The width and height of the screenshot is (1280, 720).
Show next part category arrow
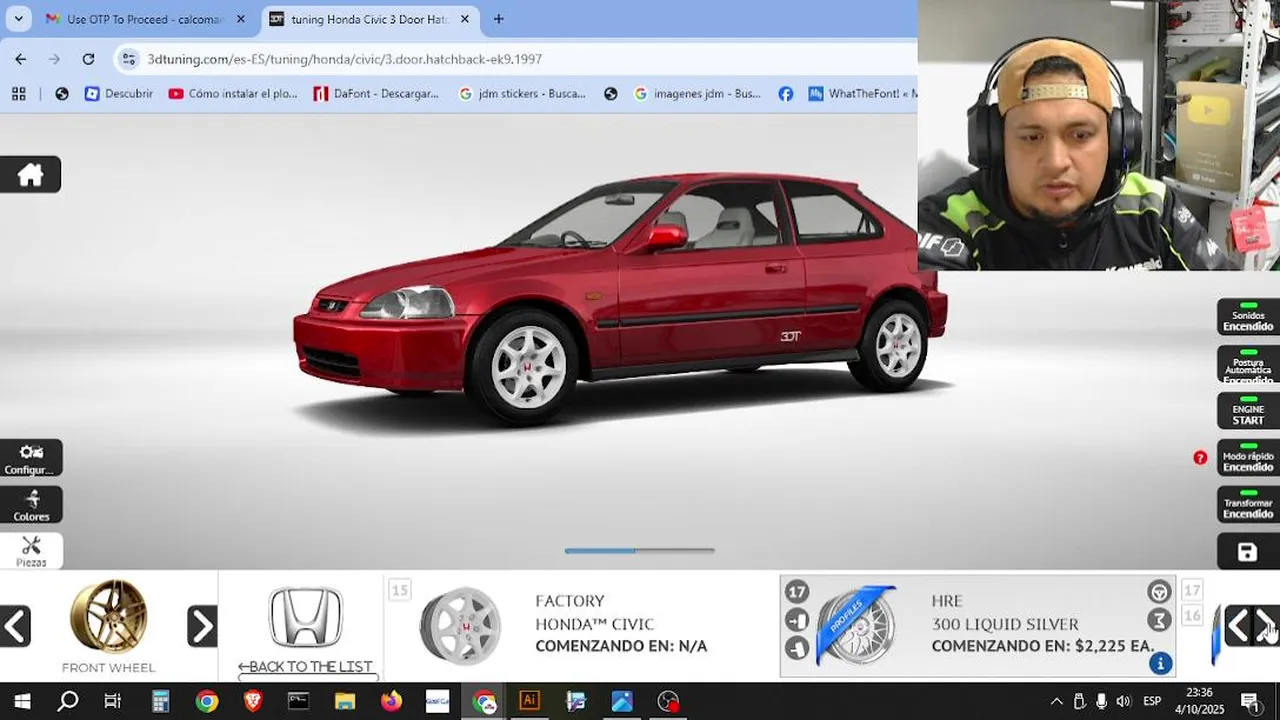[202, 627]
